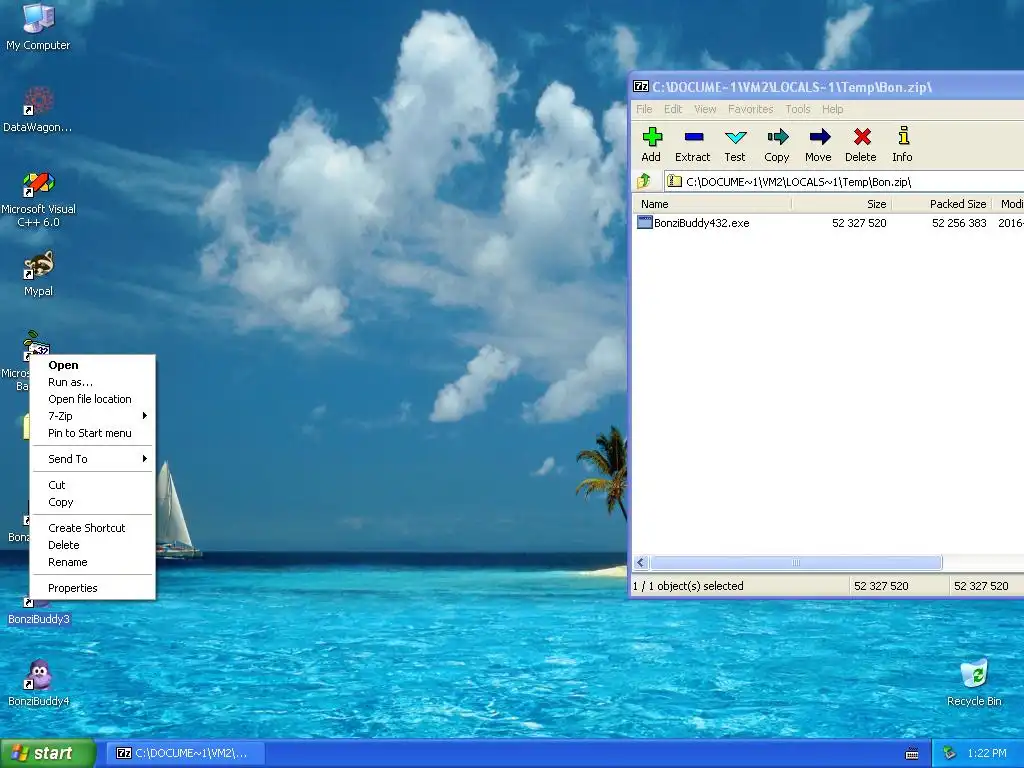Choose Run as... in context menu
Viewport: 1024px width, 768px height.
[x=93, y=382]
